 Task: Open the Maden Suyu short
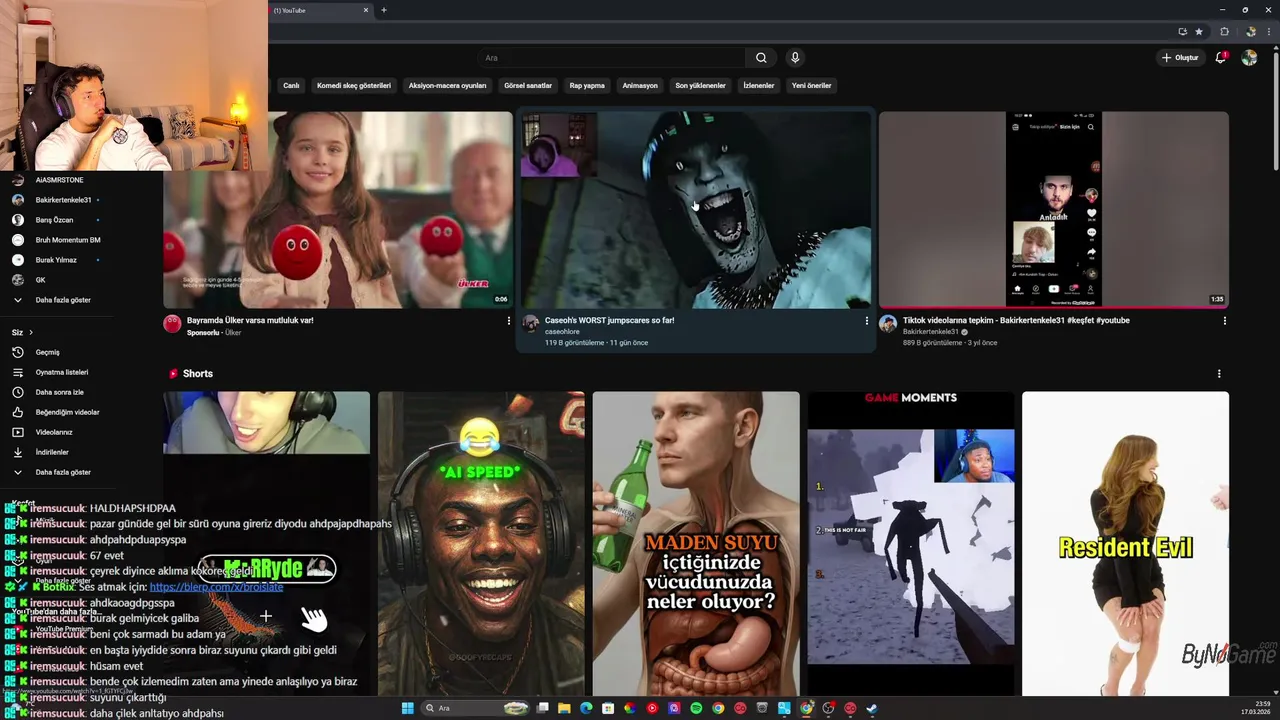coord(696,543)
